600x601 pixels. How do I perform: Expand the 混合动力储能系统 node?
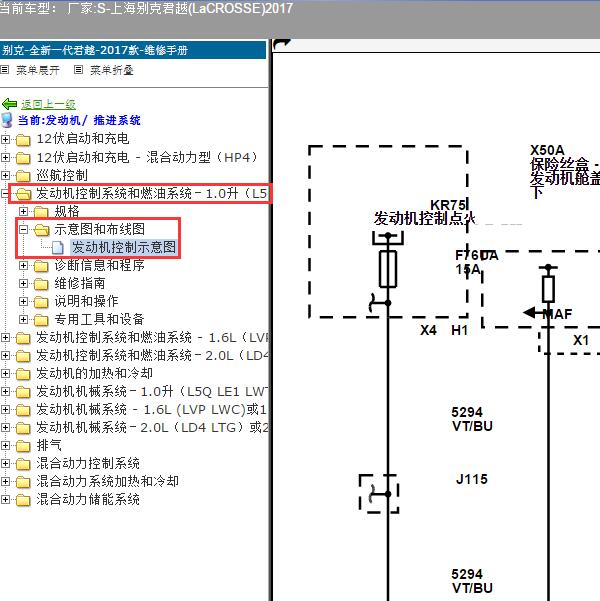[5, 499]
